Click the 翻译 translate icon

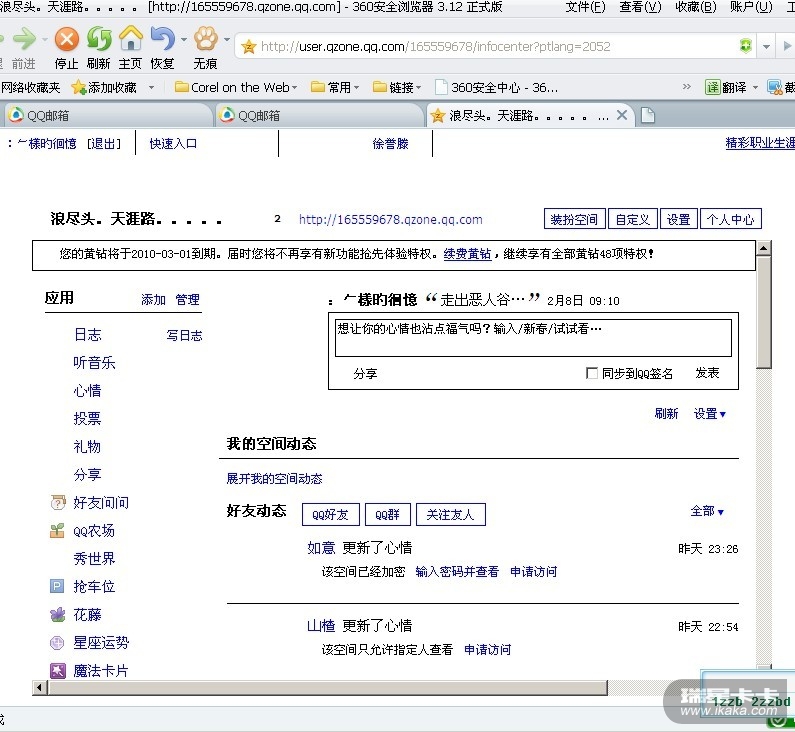(x=713, y=87)
